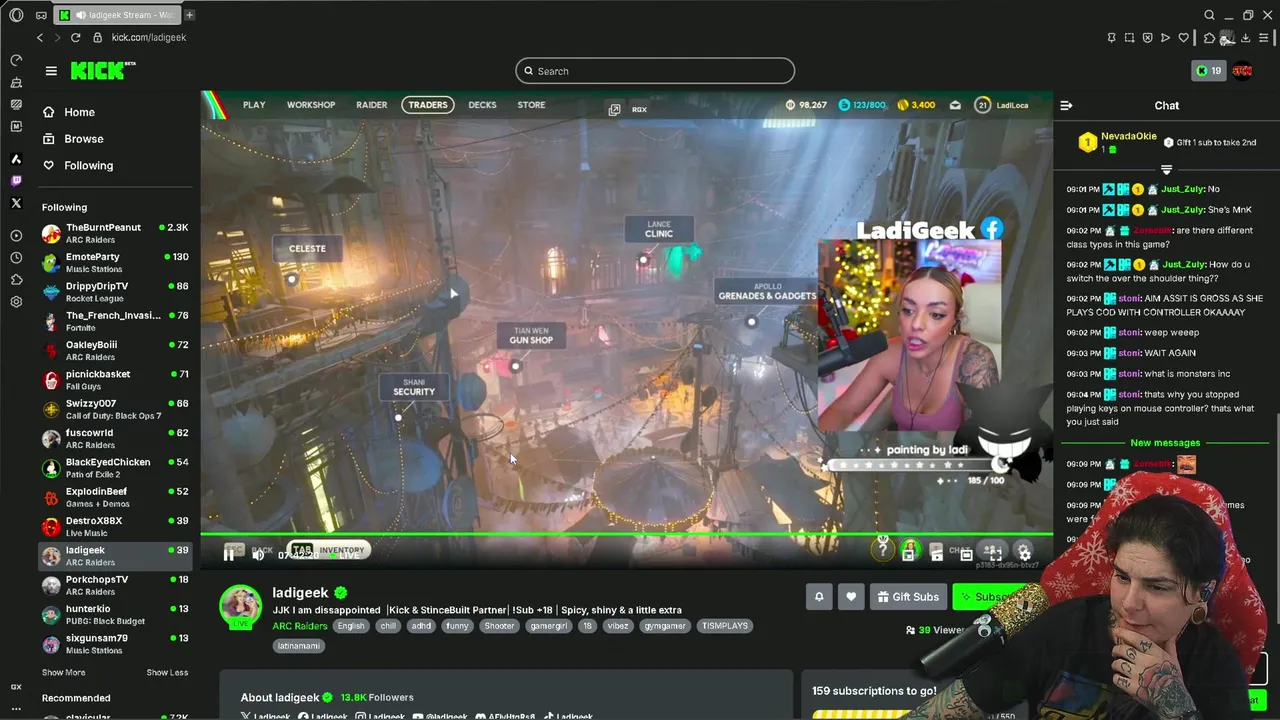Reload the kick.com page
Image resolution: width=1280 pixels, height=720 pixels.
(x=75, y=37)
